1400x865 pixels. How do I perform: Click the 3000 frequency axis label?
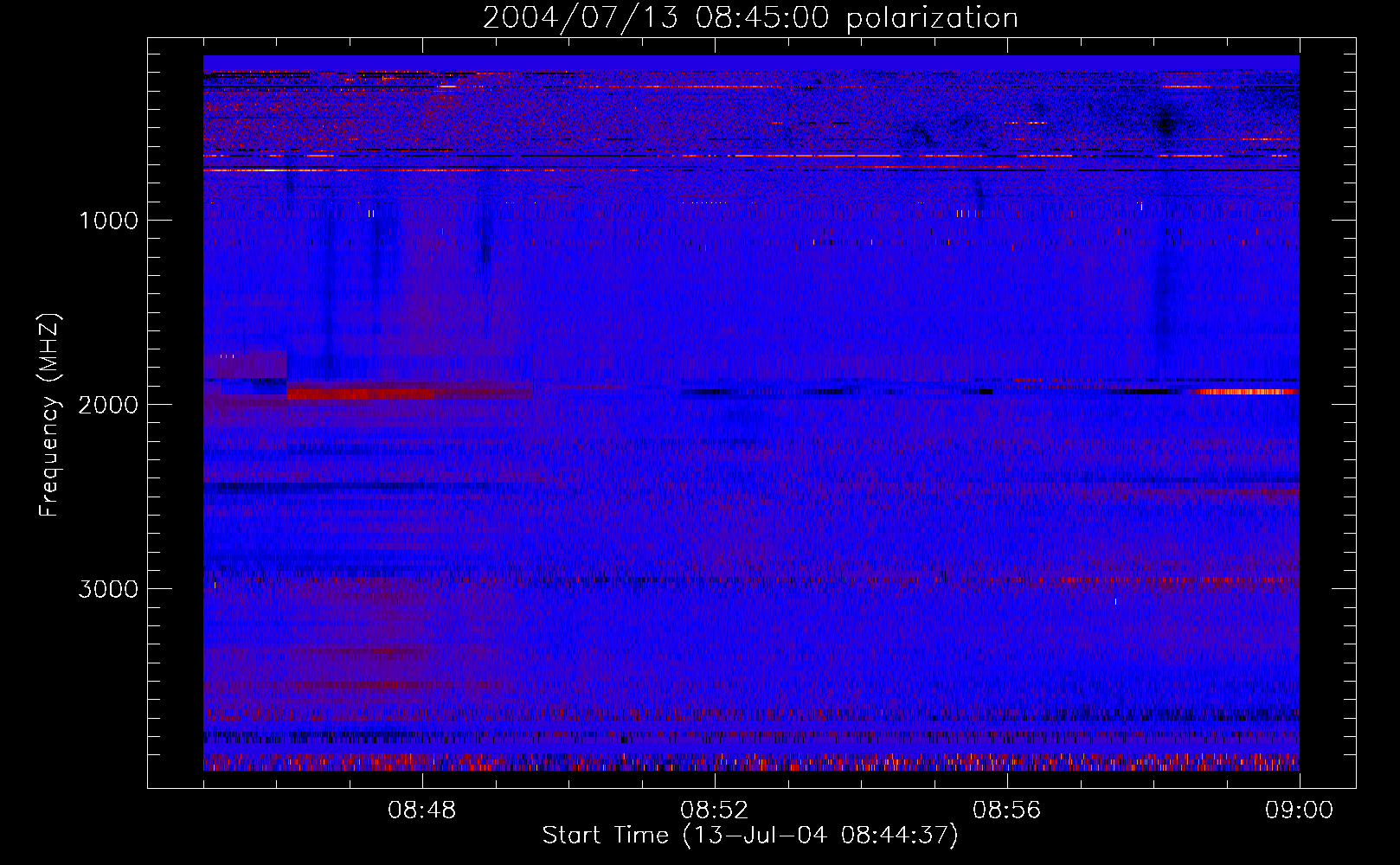point(108,589)
